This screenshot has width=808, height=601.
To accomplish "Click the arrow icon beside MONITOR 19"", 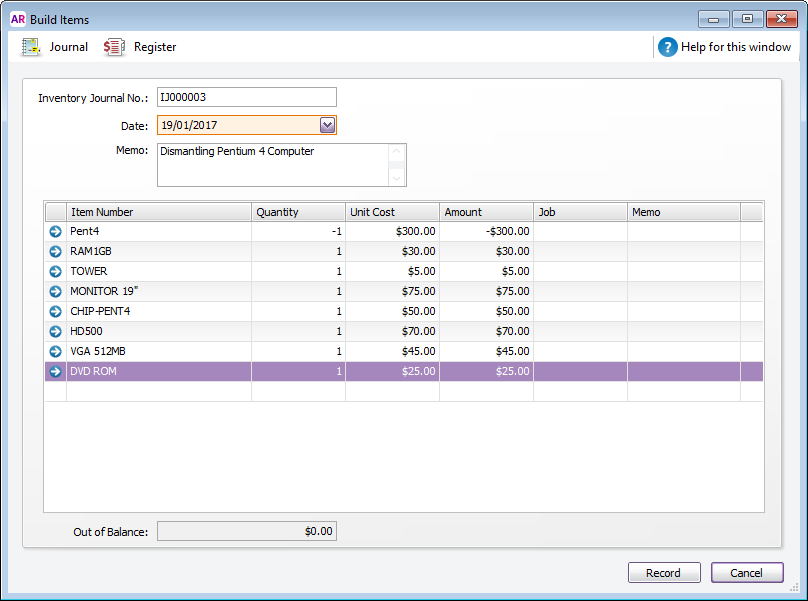I will 55,291.
